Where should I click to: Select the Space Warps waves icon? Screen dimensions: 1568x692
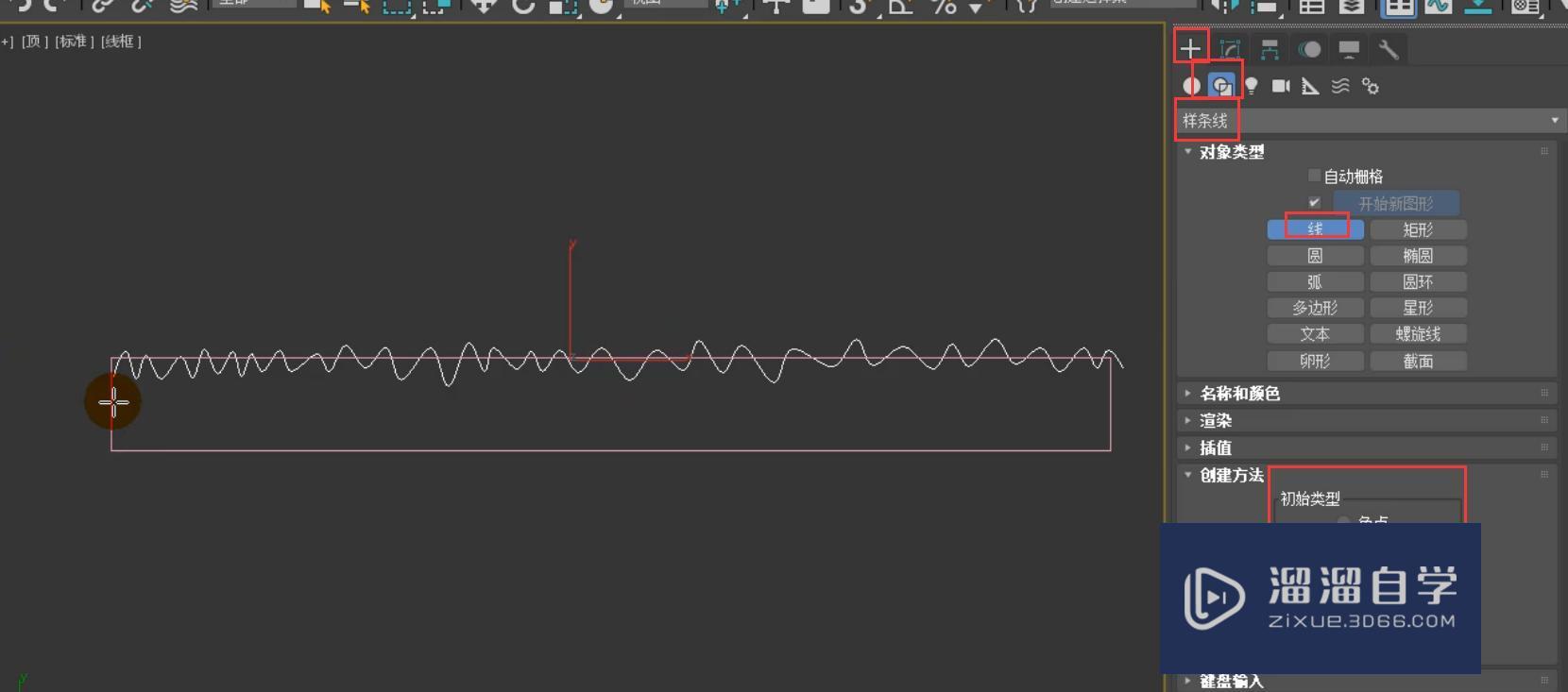coord(1340,86)
